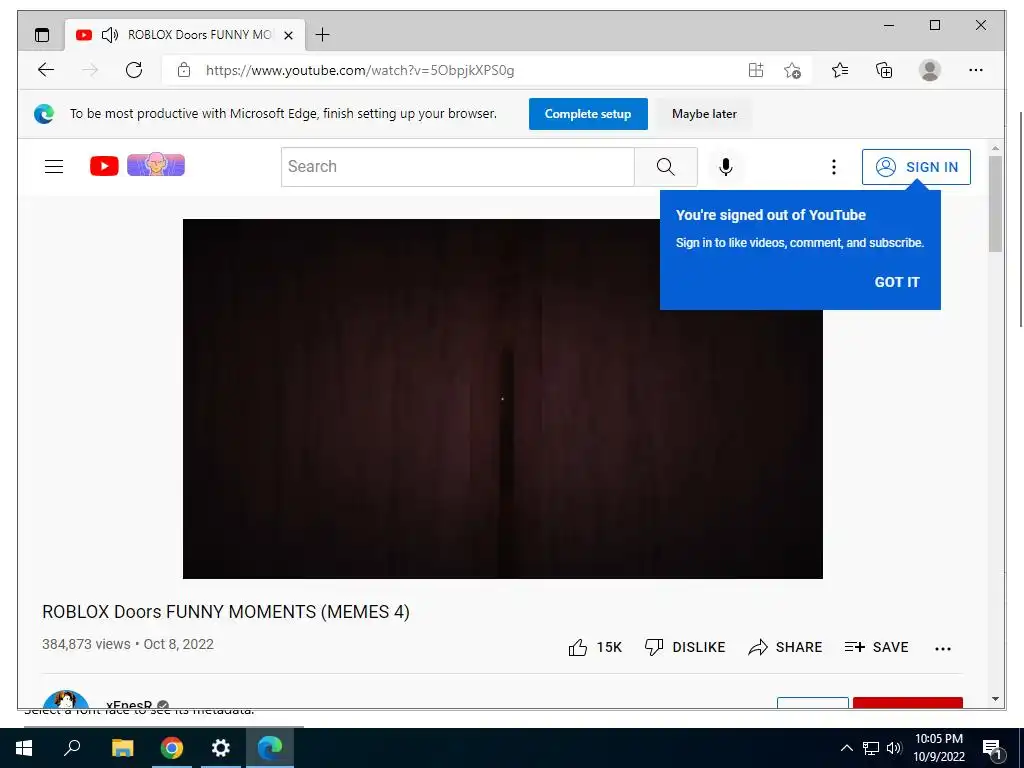
Task: View site info via the lock icon
Action: pyautogui.click(x=184, y=70)
